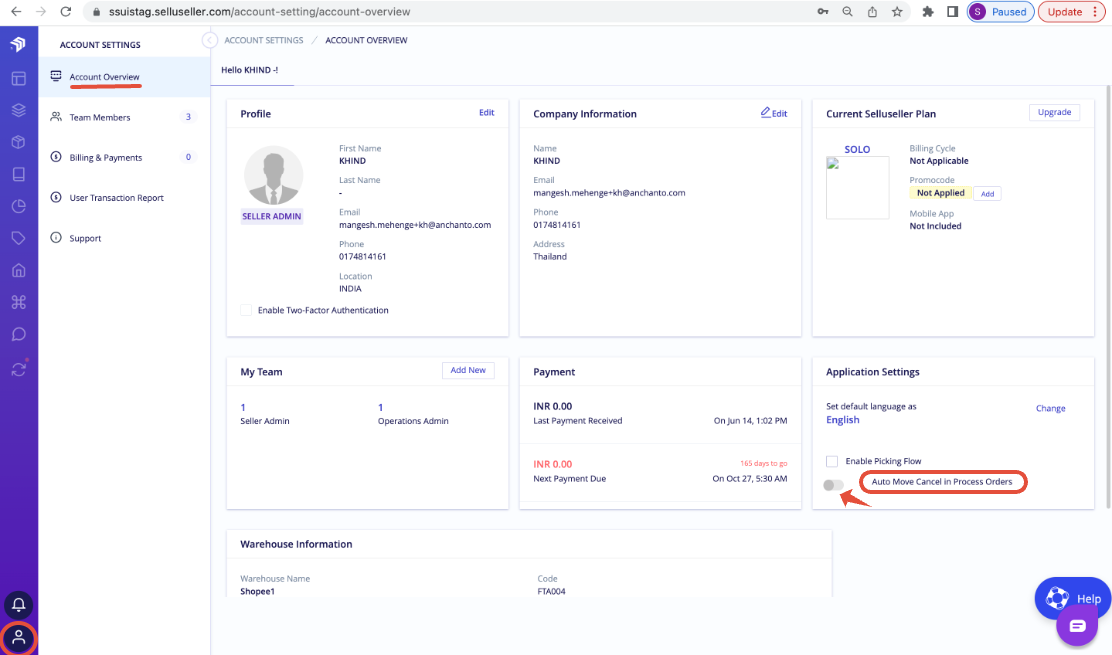The width and height of the screenshot is (1112, 655).
Task: Go back in browser history
Action: (16, 11)
